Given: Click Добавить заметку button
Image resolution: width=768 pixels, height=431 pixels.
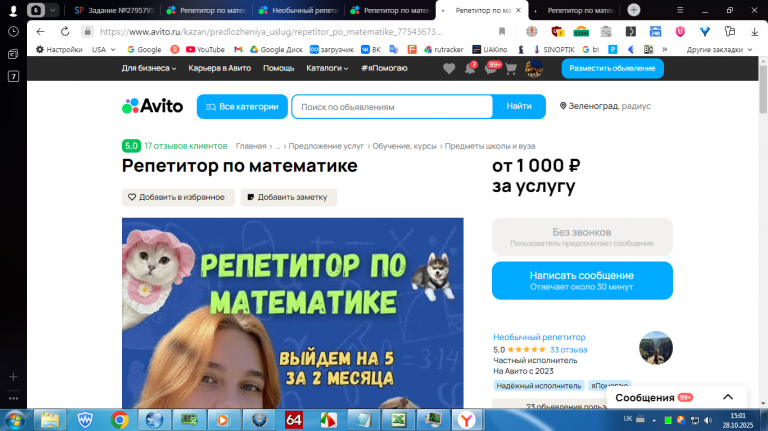Looking at the screenshot, I should (x=288, y=197).
